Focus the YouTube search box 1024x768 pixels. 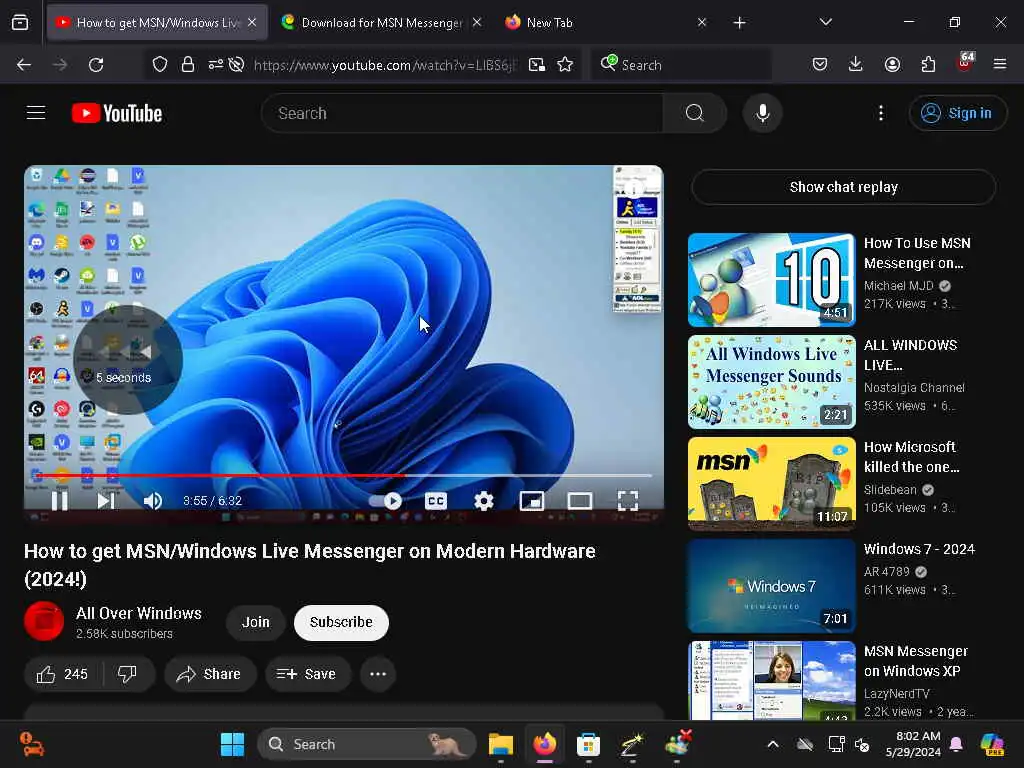coord(462,113)
